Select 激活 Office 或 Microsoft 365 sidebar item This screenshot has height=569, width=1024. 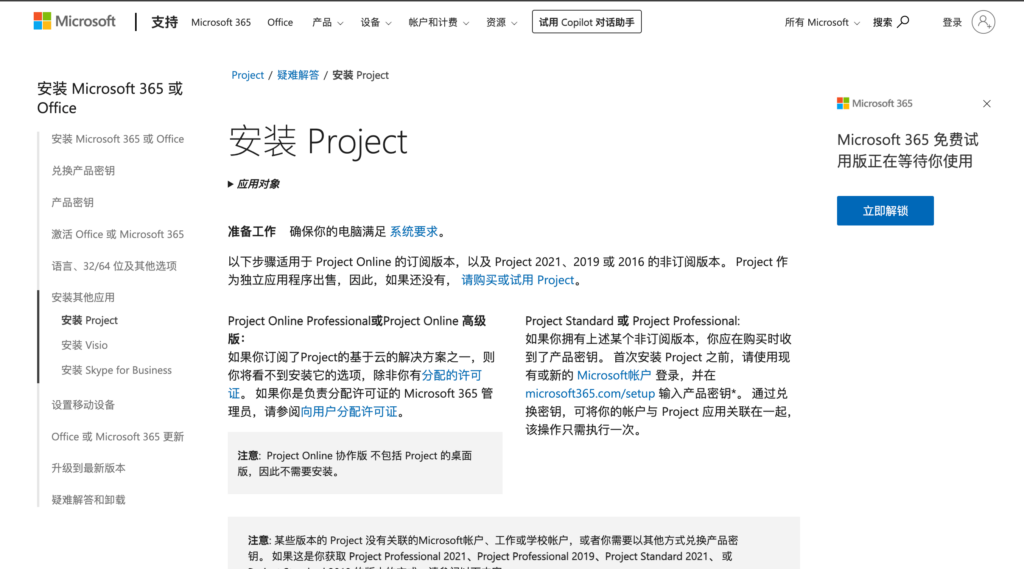[118, 234]
